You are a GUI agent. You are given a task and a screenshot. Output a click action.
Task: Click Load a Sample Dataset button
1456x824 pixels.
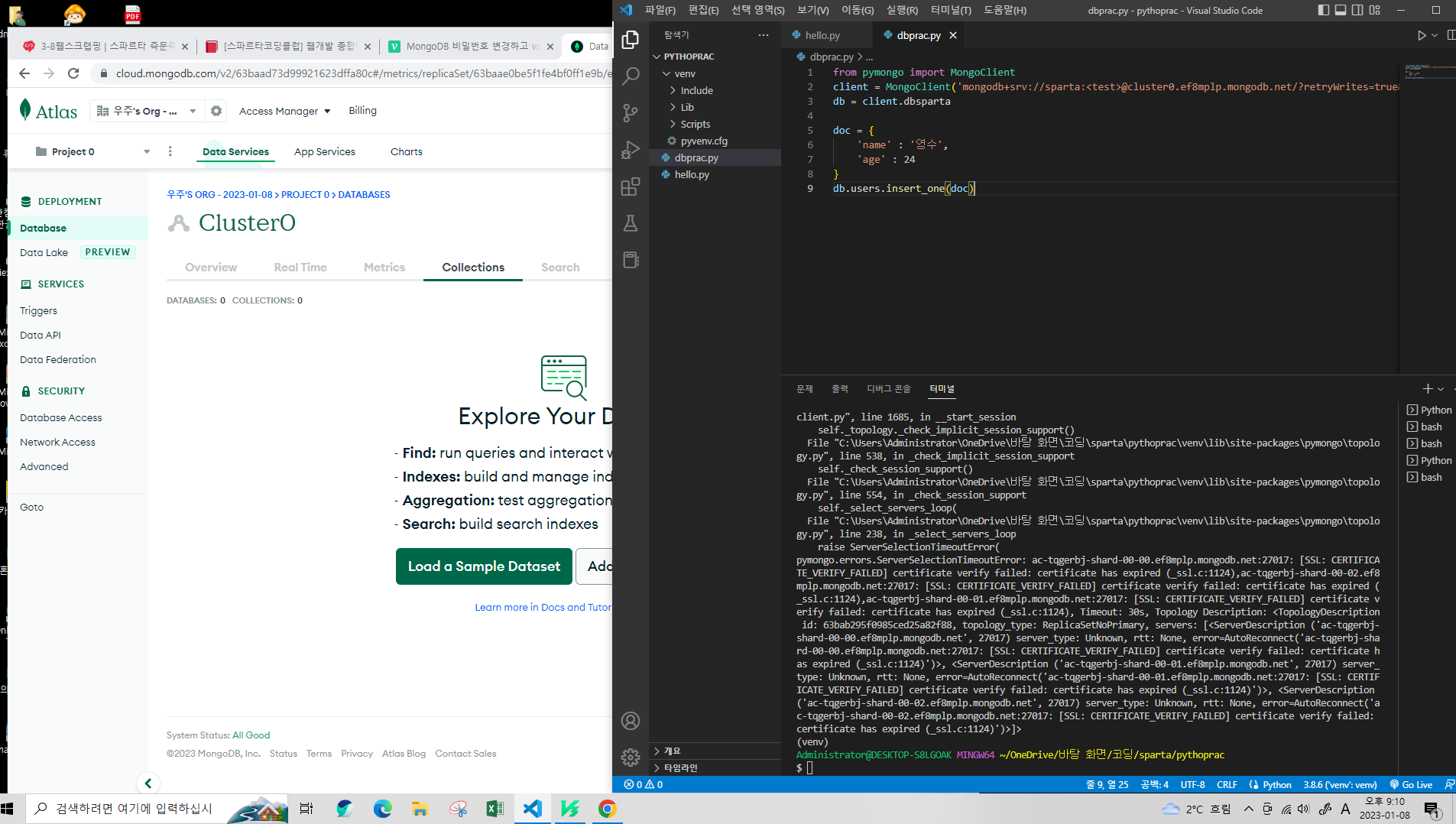point(484,566)
